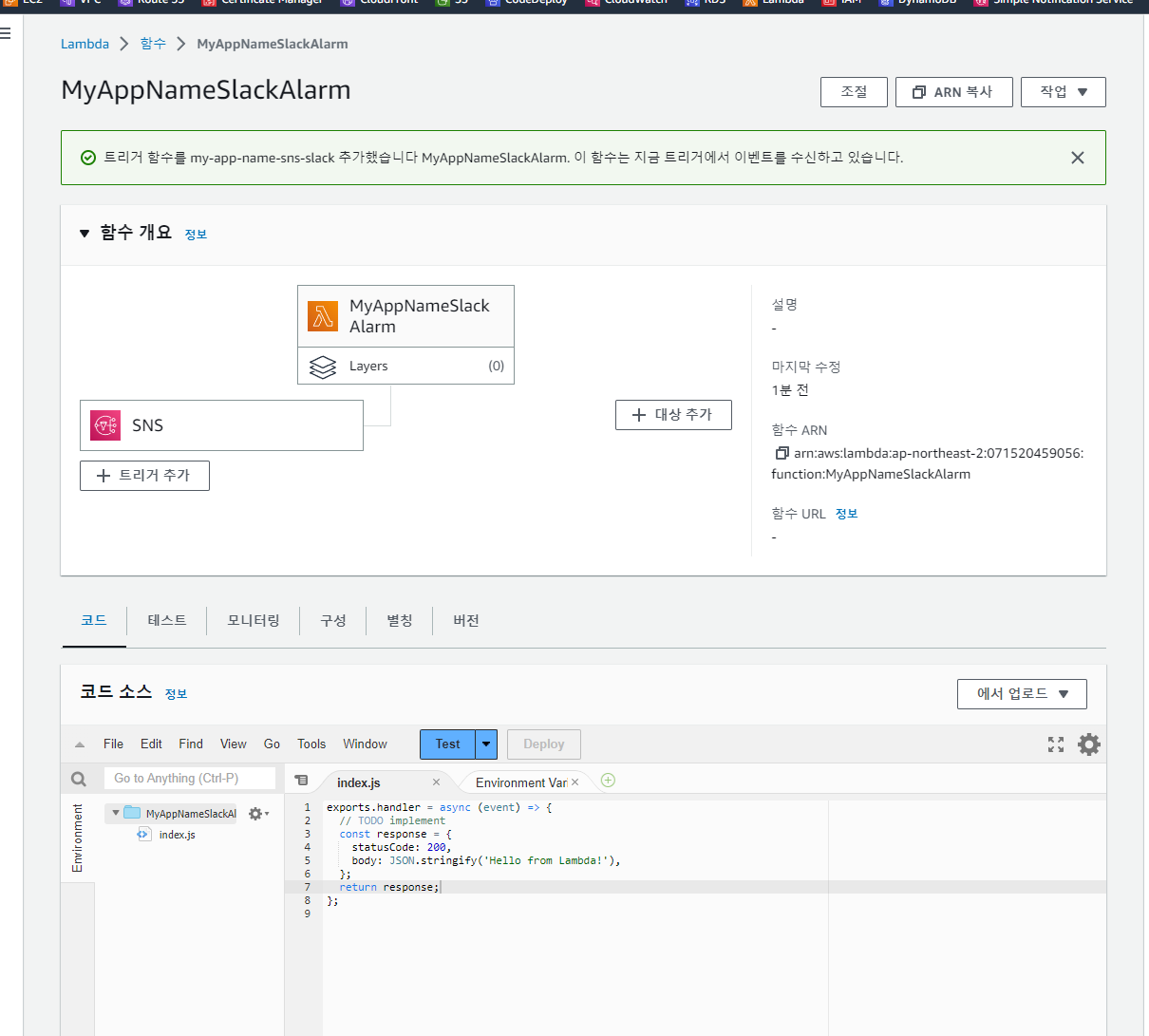Screen dimensions: 1149x1036
Task: Go to 함수 breadcrumb link
Action: coord(153,44)
